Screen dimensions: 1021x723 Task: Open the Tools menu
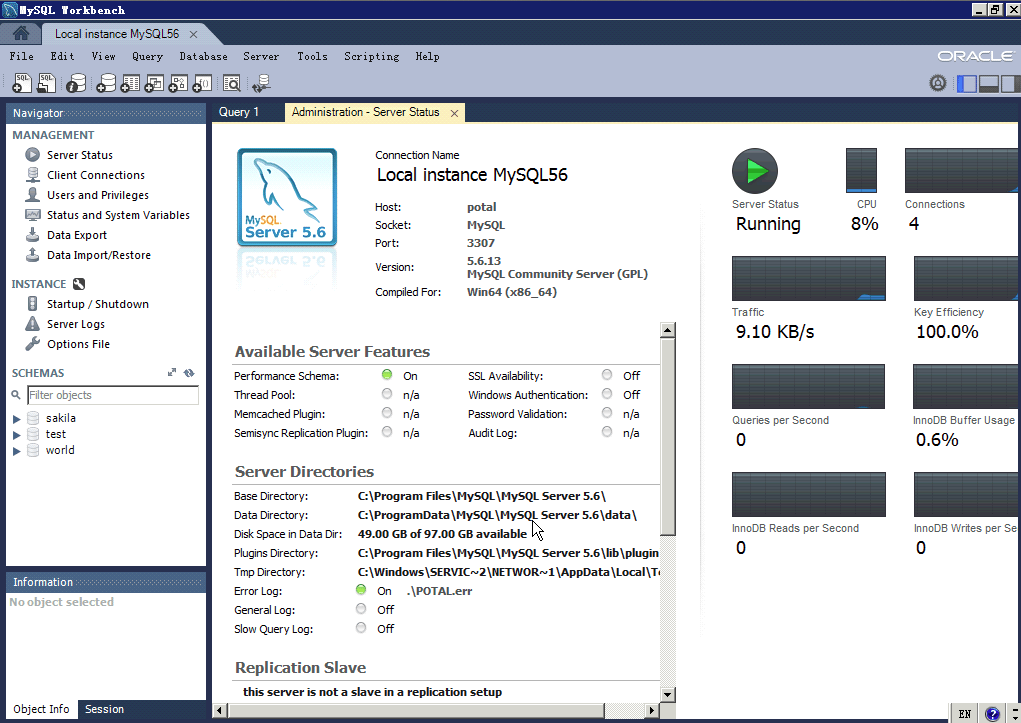(x=313, y=57)
